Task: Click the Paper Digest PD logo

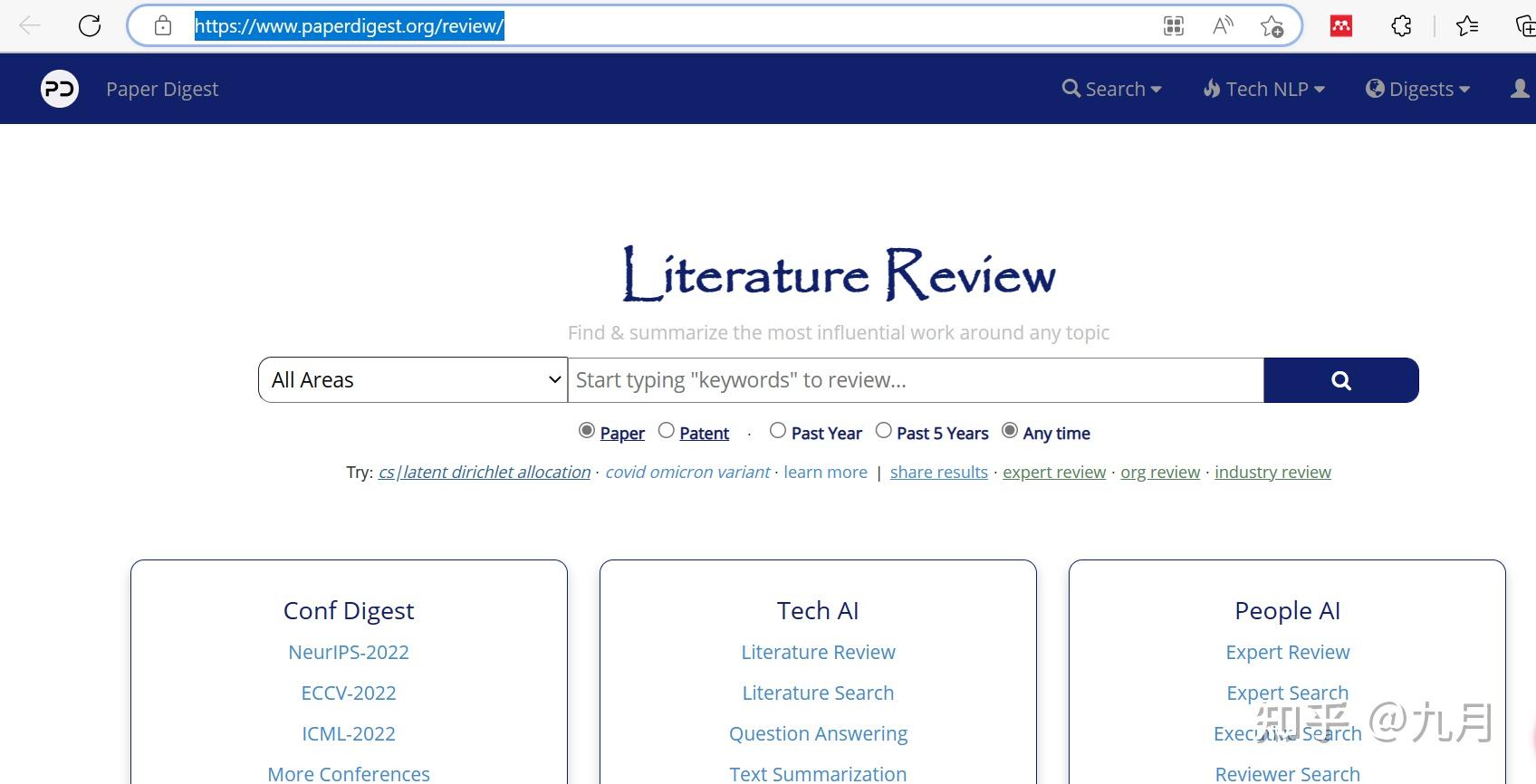Action: point(60,89)
